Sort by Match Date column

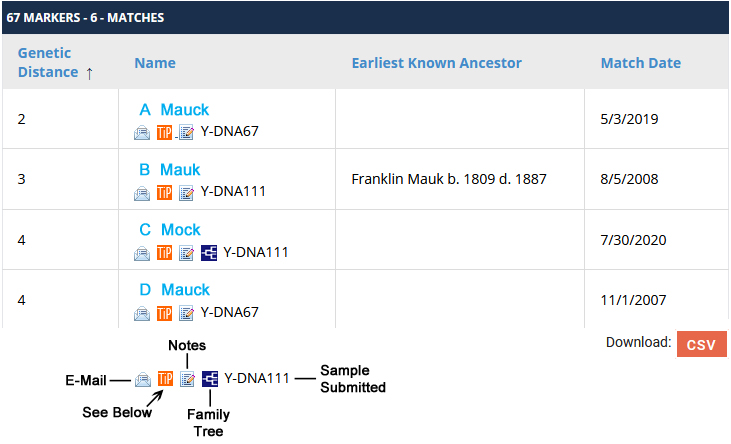click(x=640, y=63)
